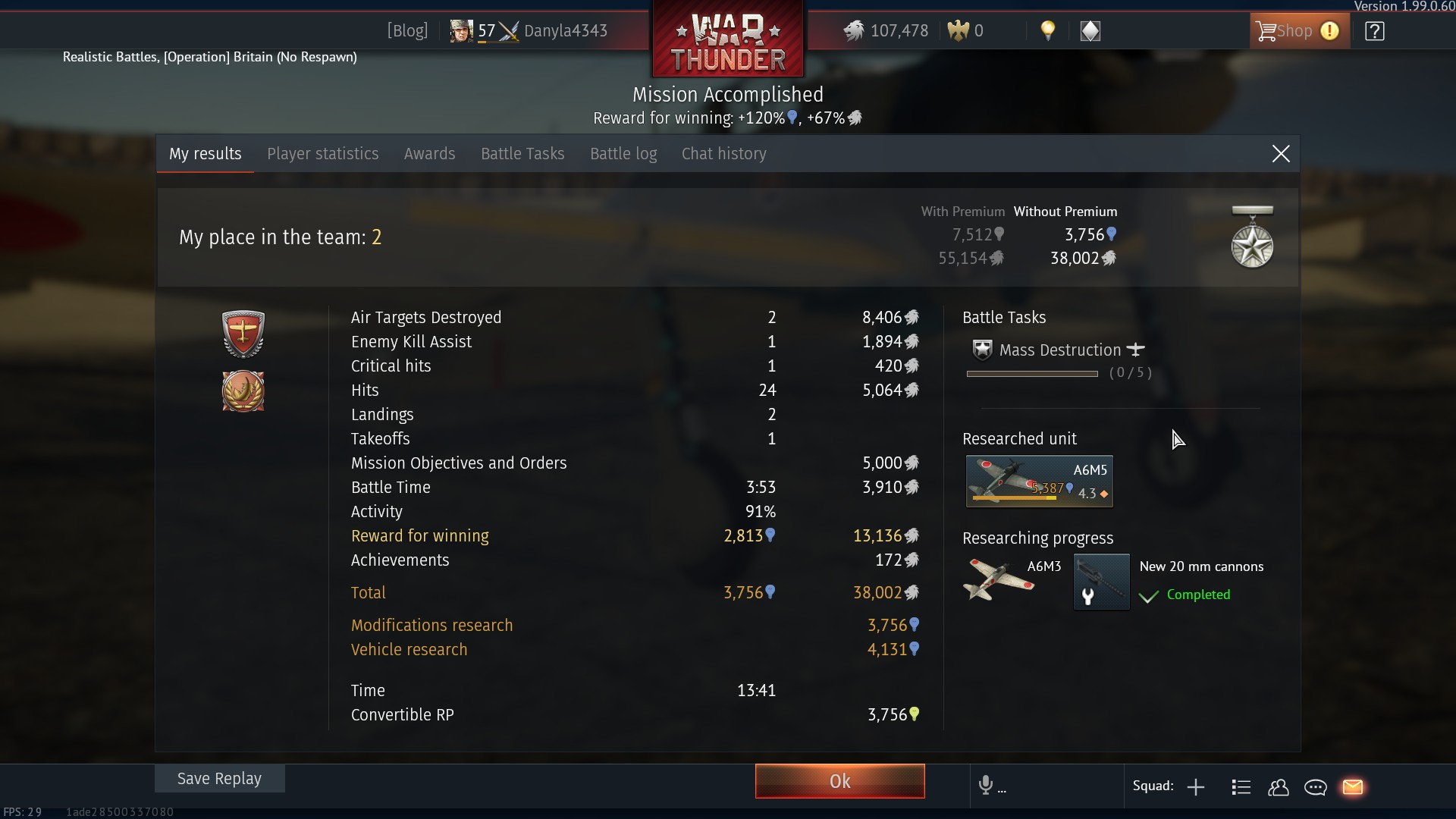Image resolution: width=1456 pixels, height=819 pixels.
Task: Open the squad list icon
Action: pos(1241,787)
